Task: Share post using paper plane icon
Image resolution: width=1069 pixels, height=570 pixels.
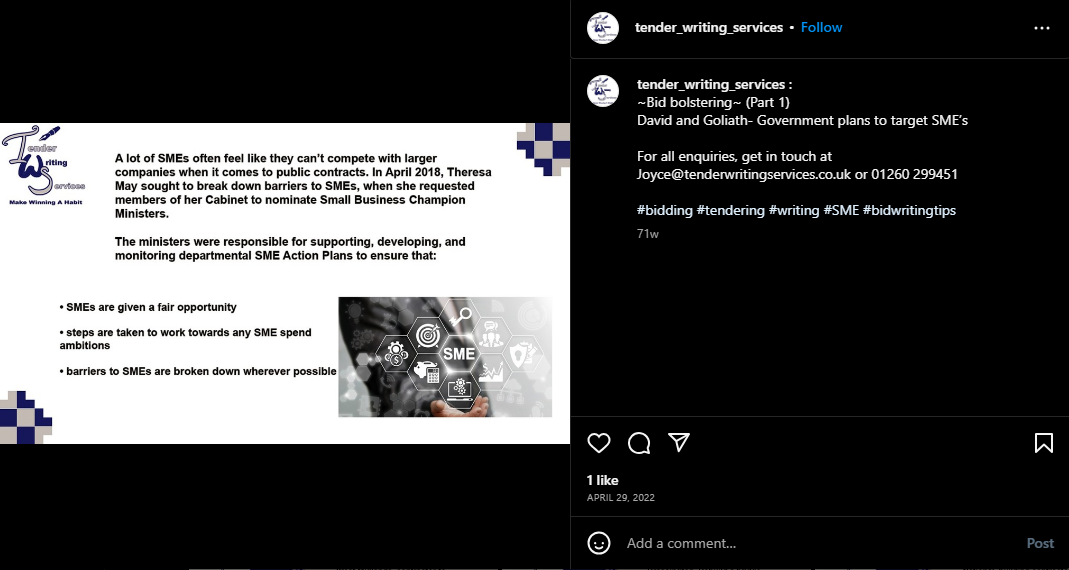Action: tap(679, 442)
